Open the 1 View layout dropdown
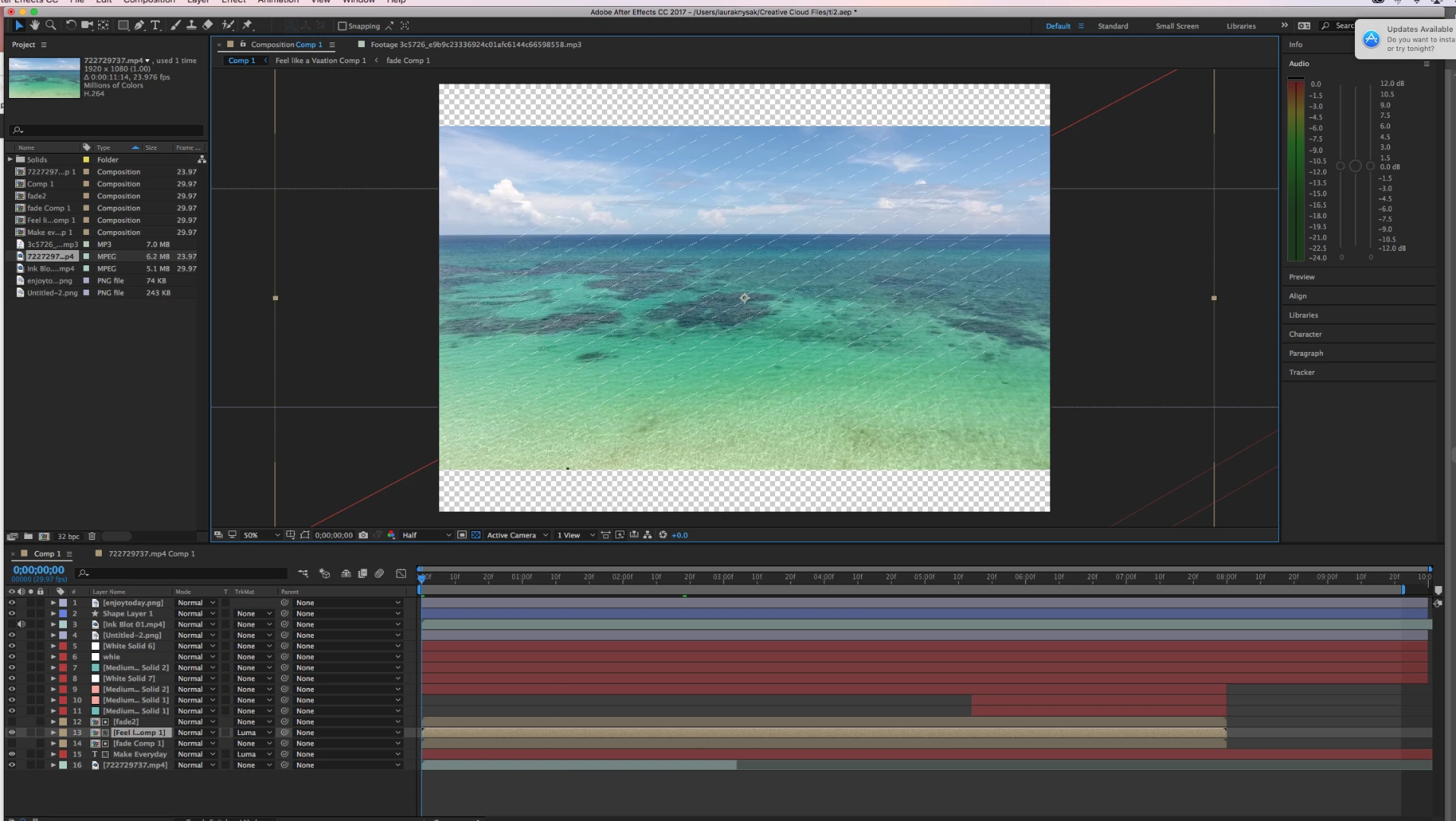Viewport: 1456px width, 821px height. (576, 535)
